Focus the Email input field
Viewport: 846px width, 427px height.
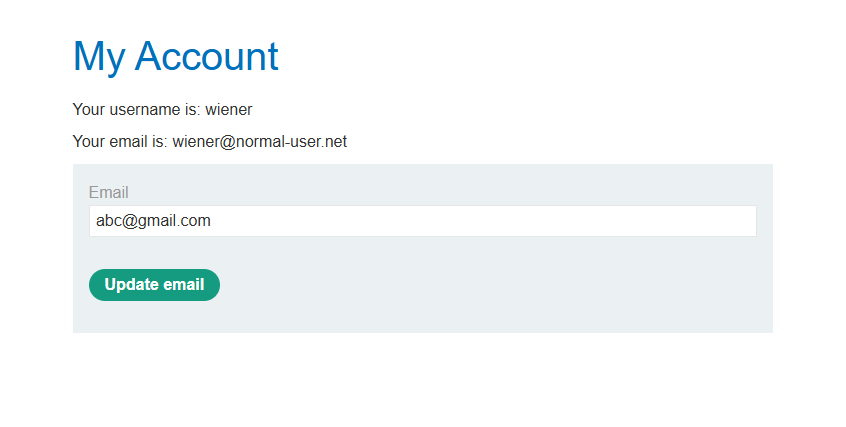click(x=422, y=221)
